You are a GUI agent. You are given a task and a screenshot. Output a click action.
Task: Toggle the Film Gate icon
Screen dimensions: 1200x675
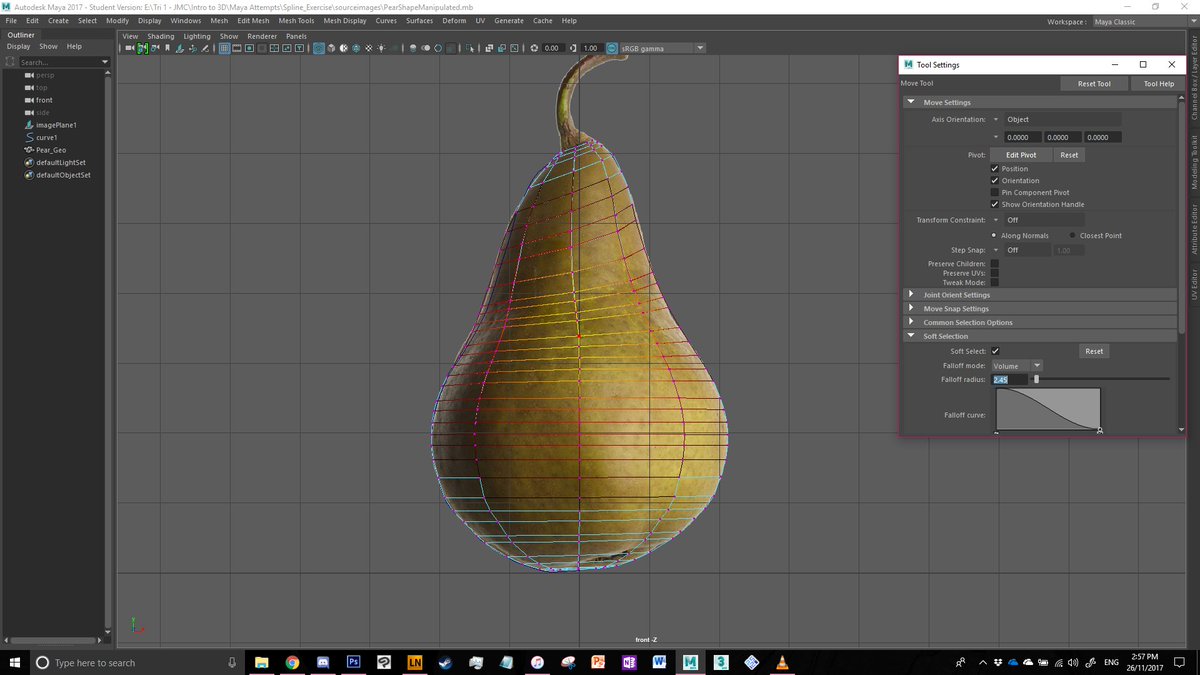click(237, 48)
